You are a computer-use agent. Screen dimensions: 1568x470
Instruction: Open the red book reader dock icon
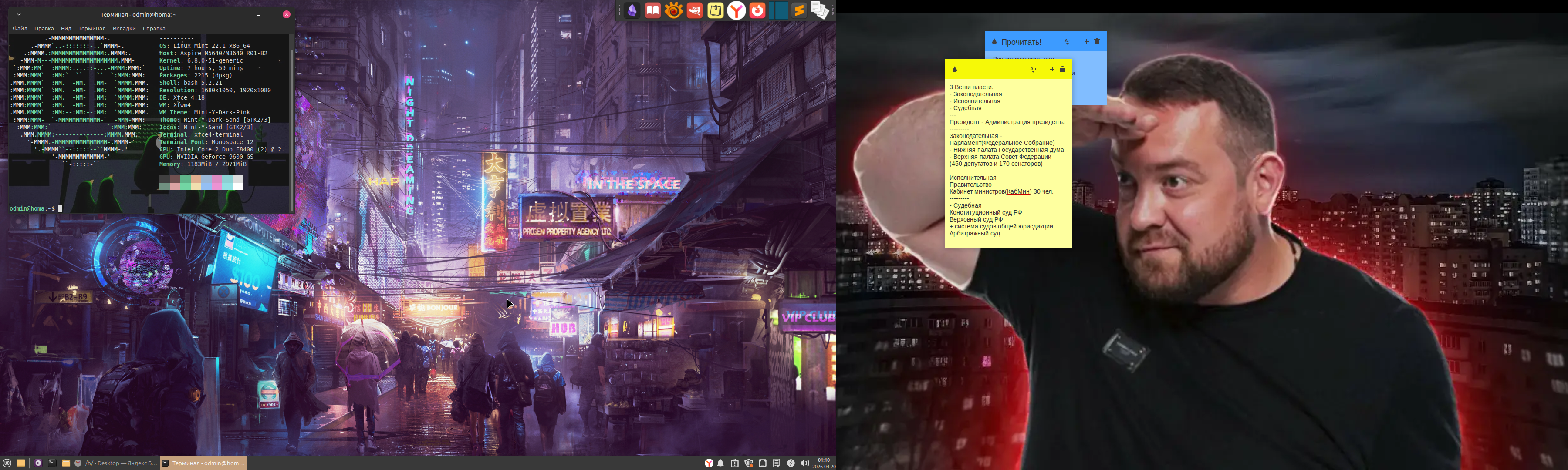[653, 10]
